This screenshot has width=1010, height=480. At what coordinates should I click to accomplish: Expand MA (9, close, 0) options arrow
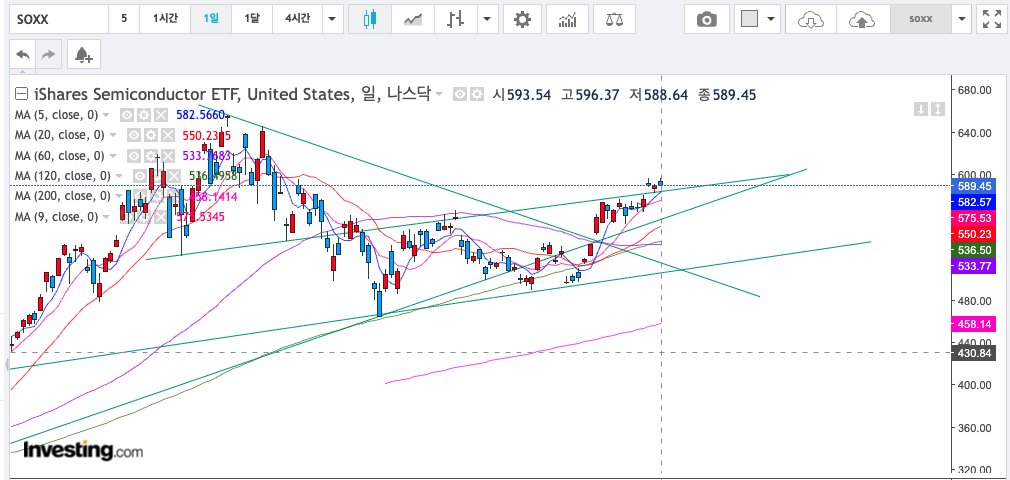[x=106, y=216]
